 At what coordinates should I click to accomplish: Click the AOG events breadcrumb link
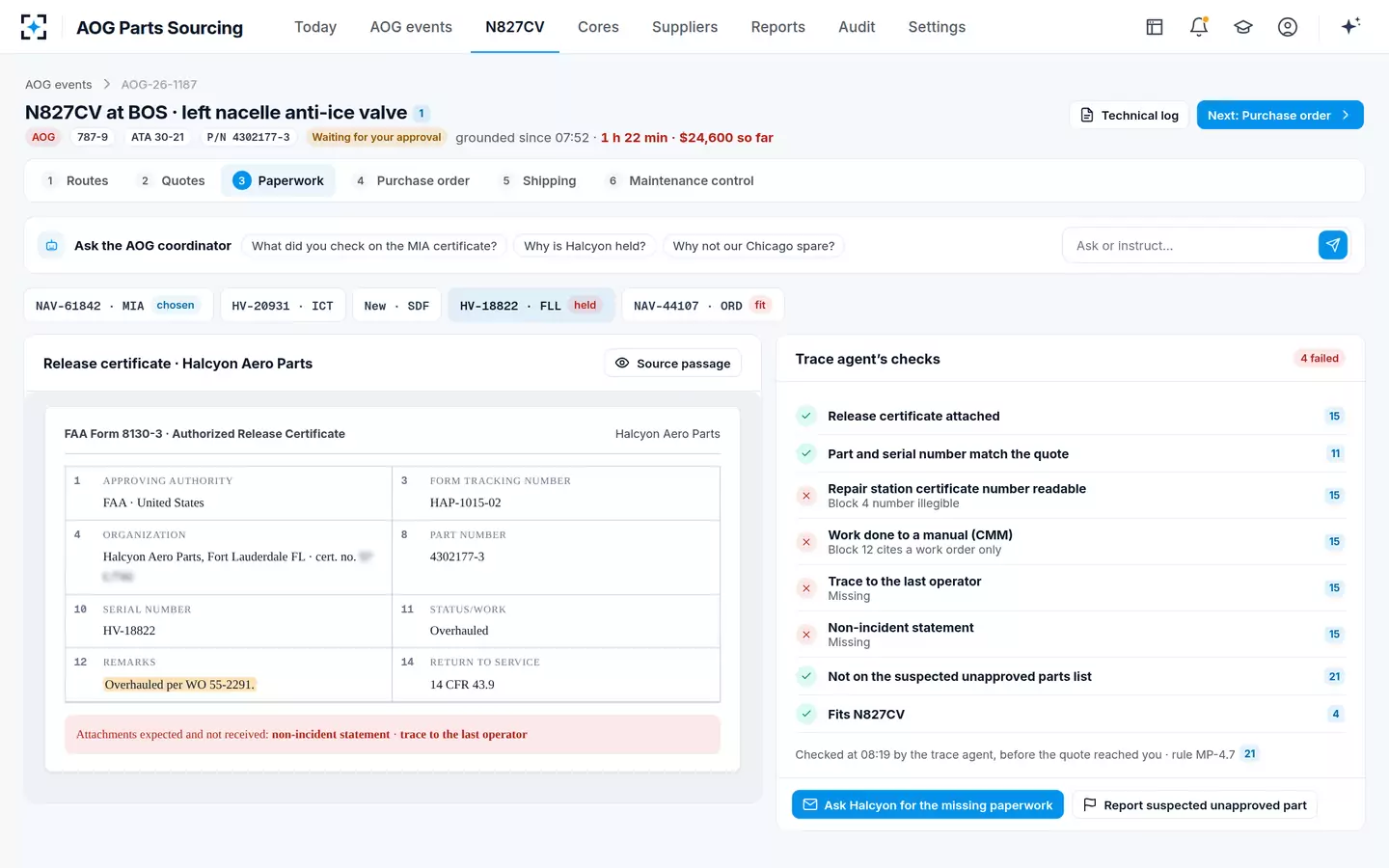[59, 85]
